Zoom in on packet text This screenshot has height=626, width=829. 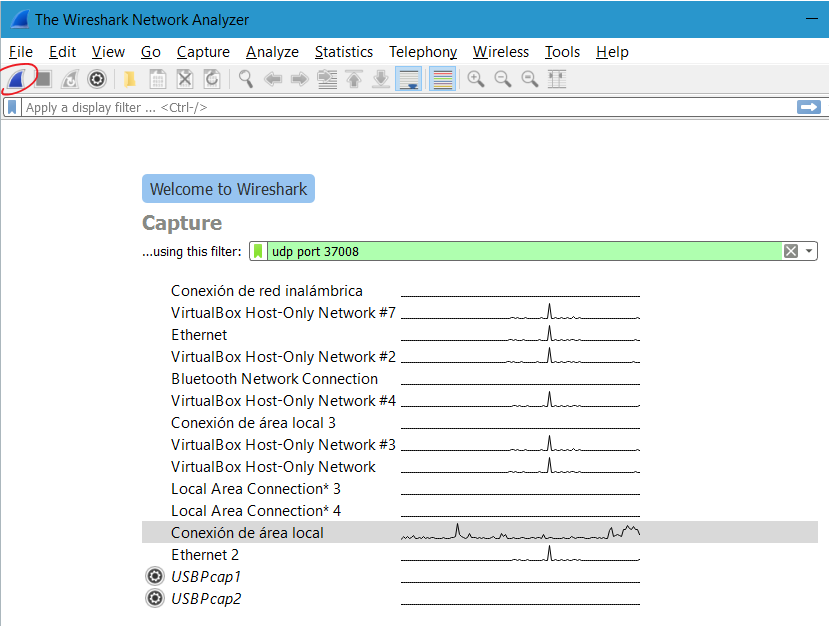pyautogui.click(x=476, y=79)
